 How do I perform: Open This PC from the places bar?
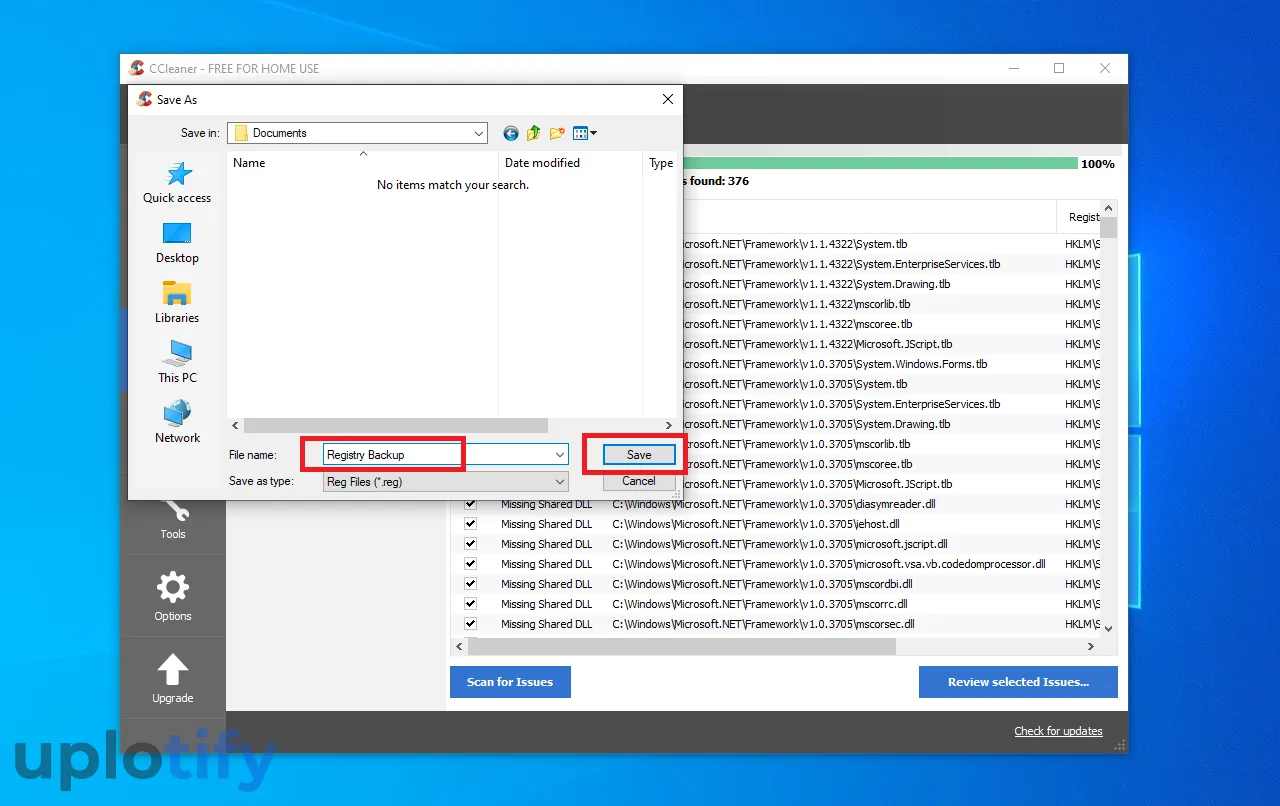[177, 362]
